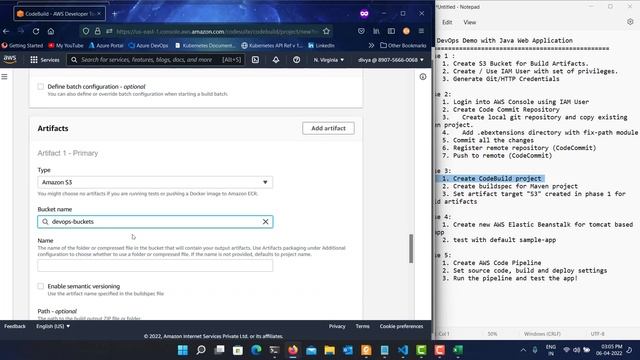The width and height of the screenshot is (640, 360).
Task: Open AWS CloudShell icon
Action: (x=256, y=60)
